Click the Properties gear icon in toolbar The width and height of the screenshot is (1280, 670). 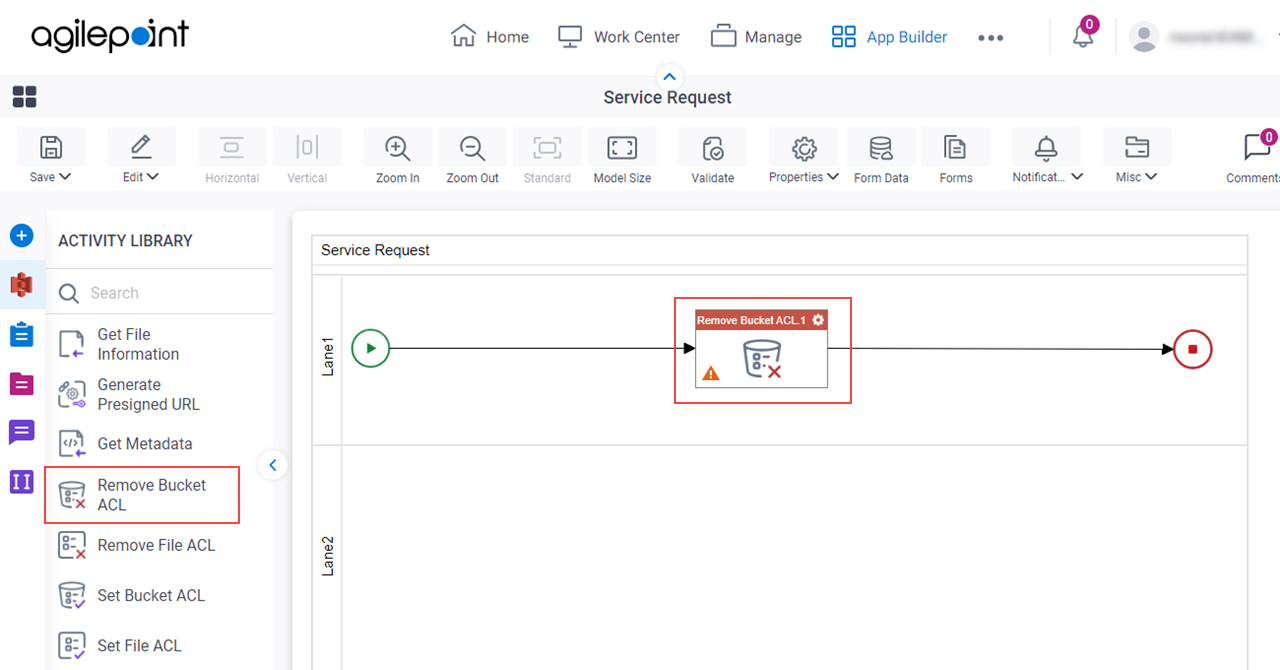pyautogui.click(x=804, y=148)
